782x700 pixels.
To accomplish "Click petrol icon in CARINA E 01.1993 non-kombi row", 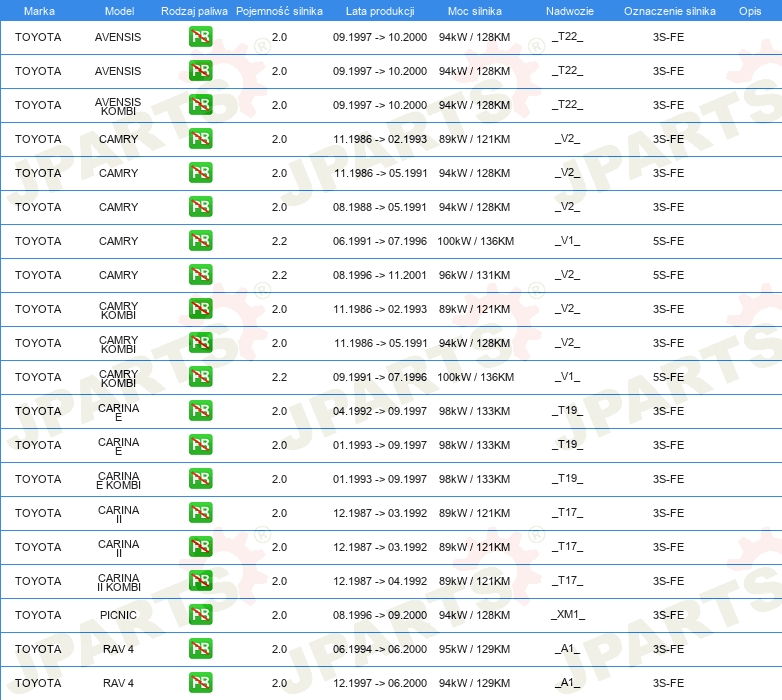I will pyautogui.click(x=200, y=444).
